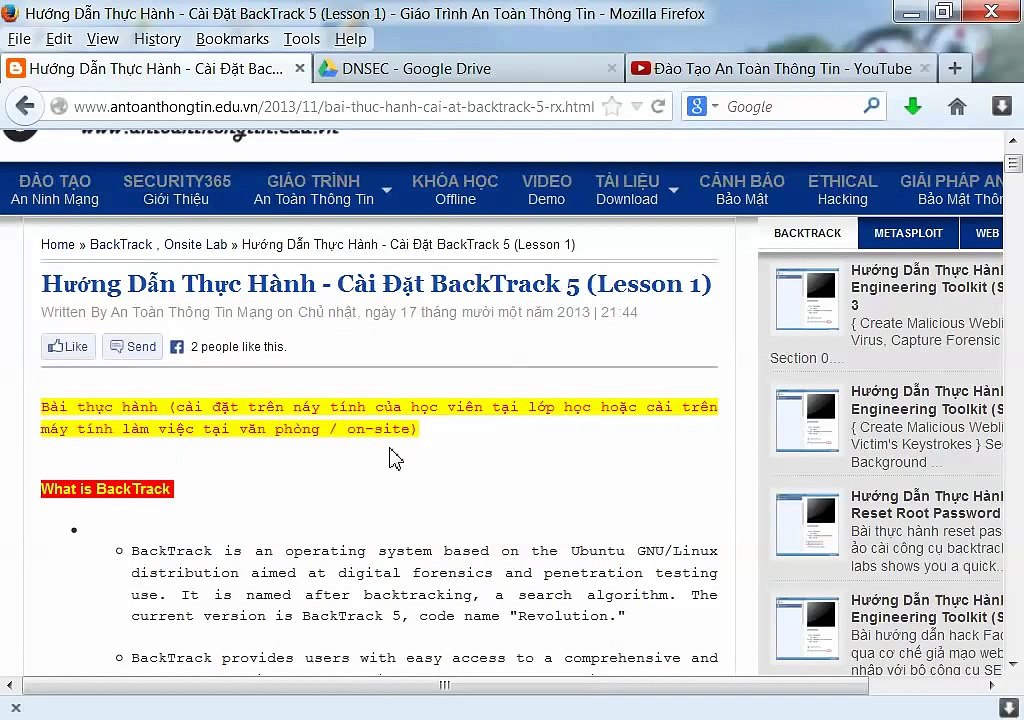Click the BackTrack breadcrumb link

[x=121, y=244]
